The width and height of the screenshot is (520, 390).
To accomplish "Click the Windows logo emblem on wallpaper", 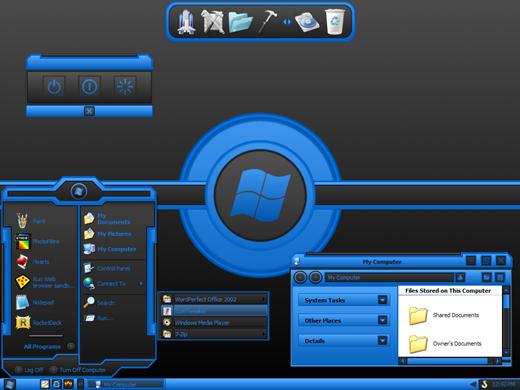I will point(260,195).
